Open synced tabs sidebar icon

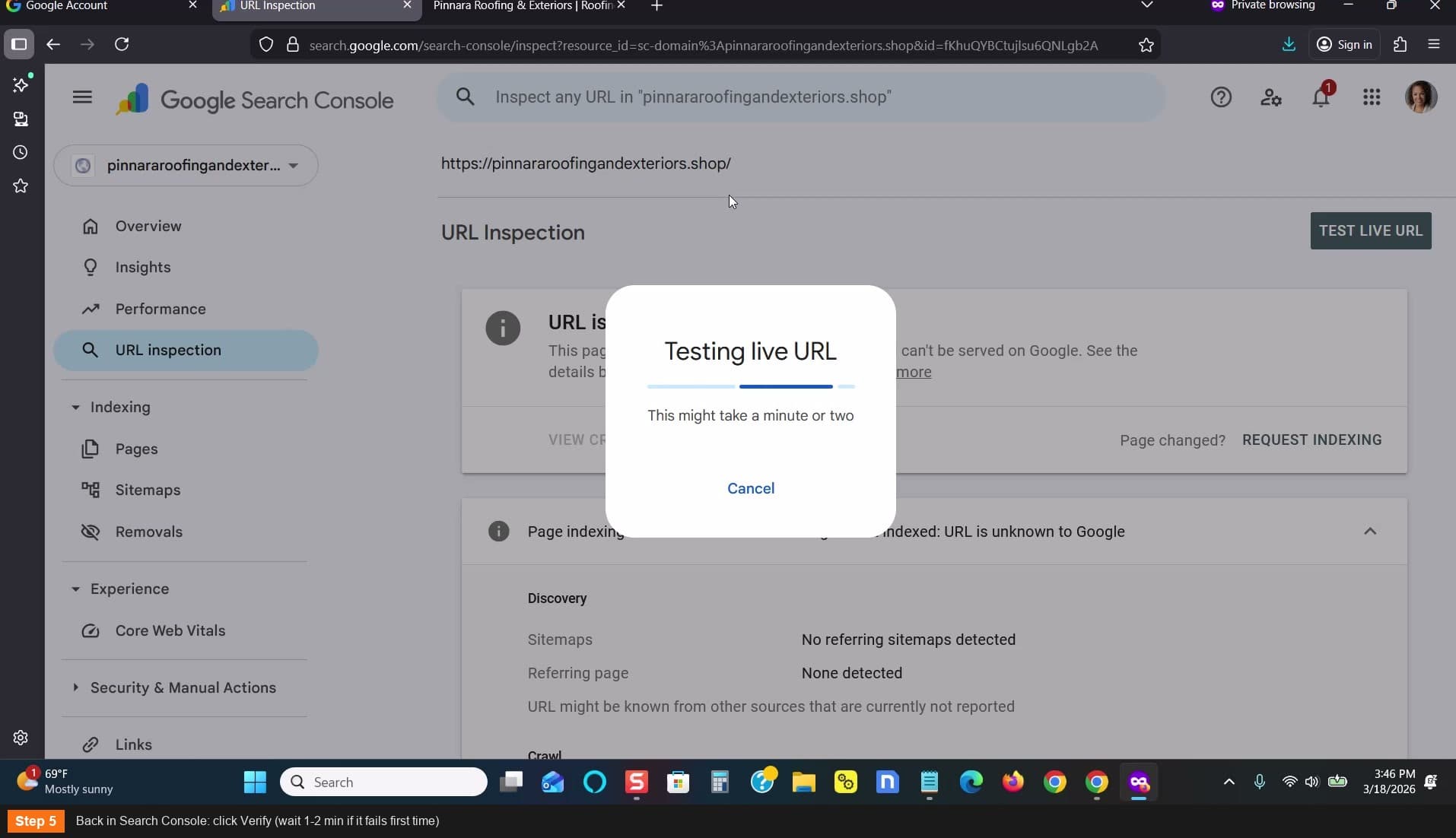click(x=21, y=119)
